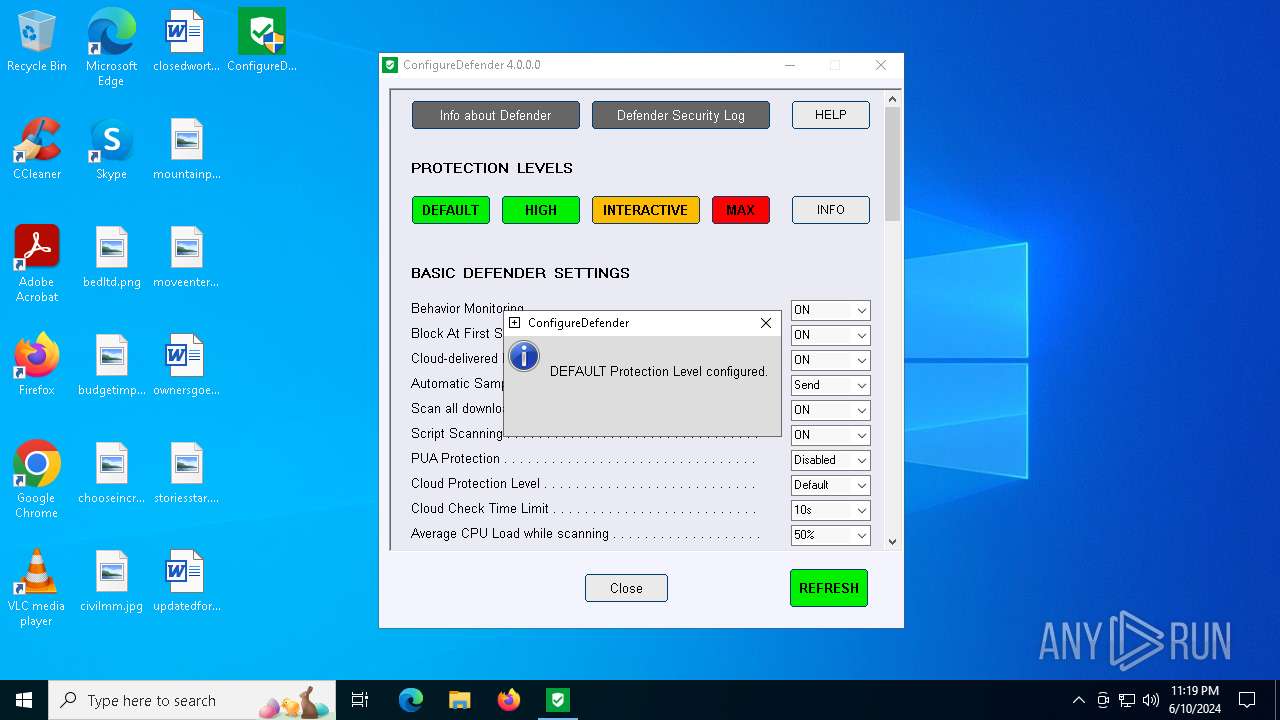This screenshot has height=720, width=1280.
Task: Open Automatic Sample Submission Send dropdown
Action: coord(830,385)
